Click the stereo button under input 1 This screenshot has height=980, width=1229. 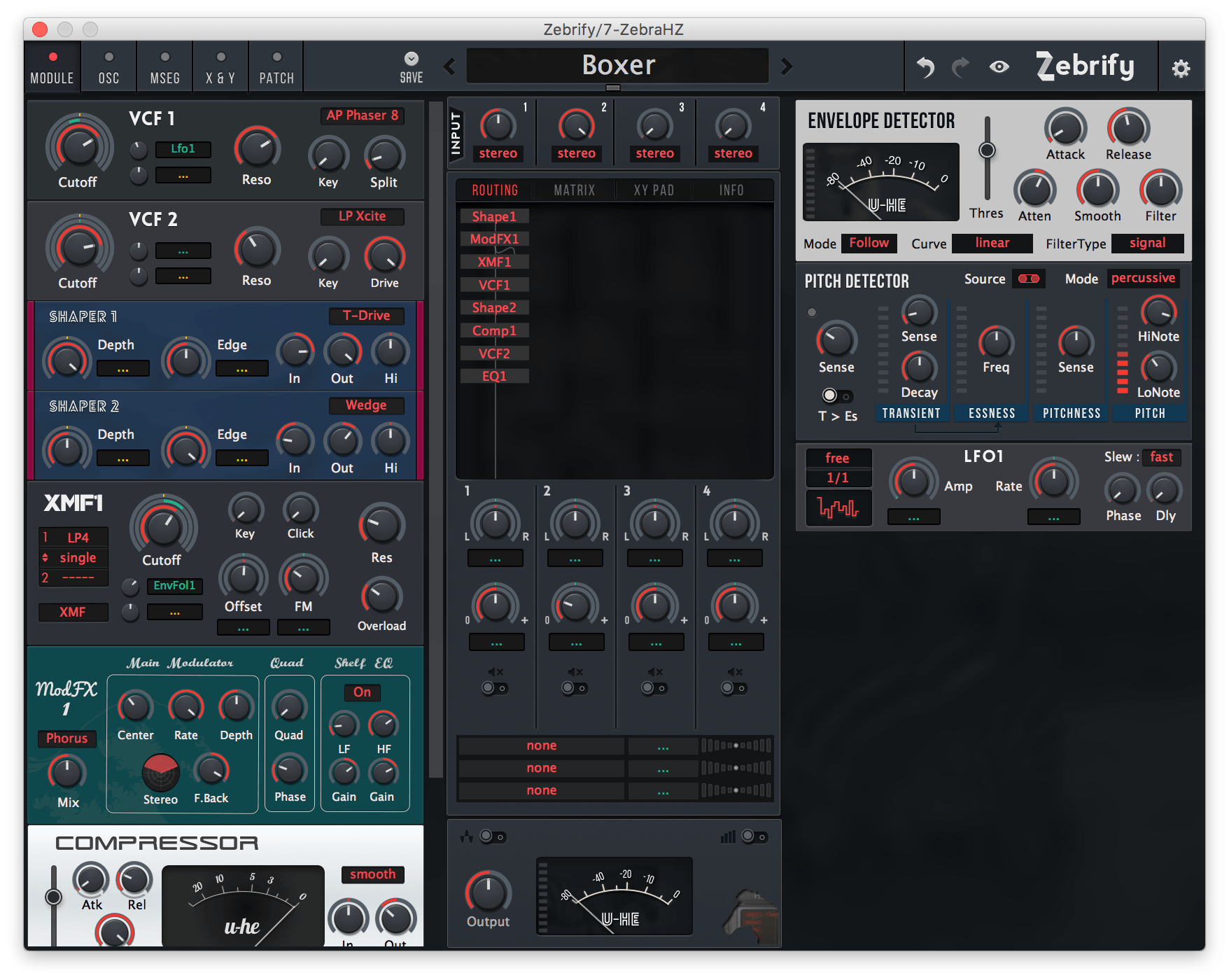498,153
